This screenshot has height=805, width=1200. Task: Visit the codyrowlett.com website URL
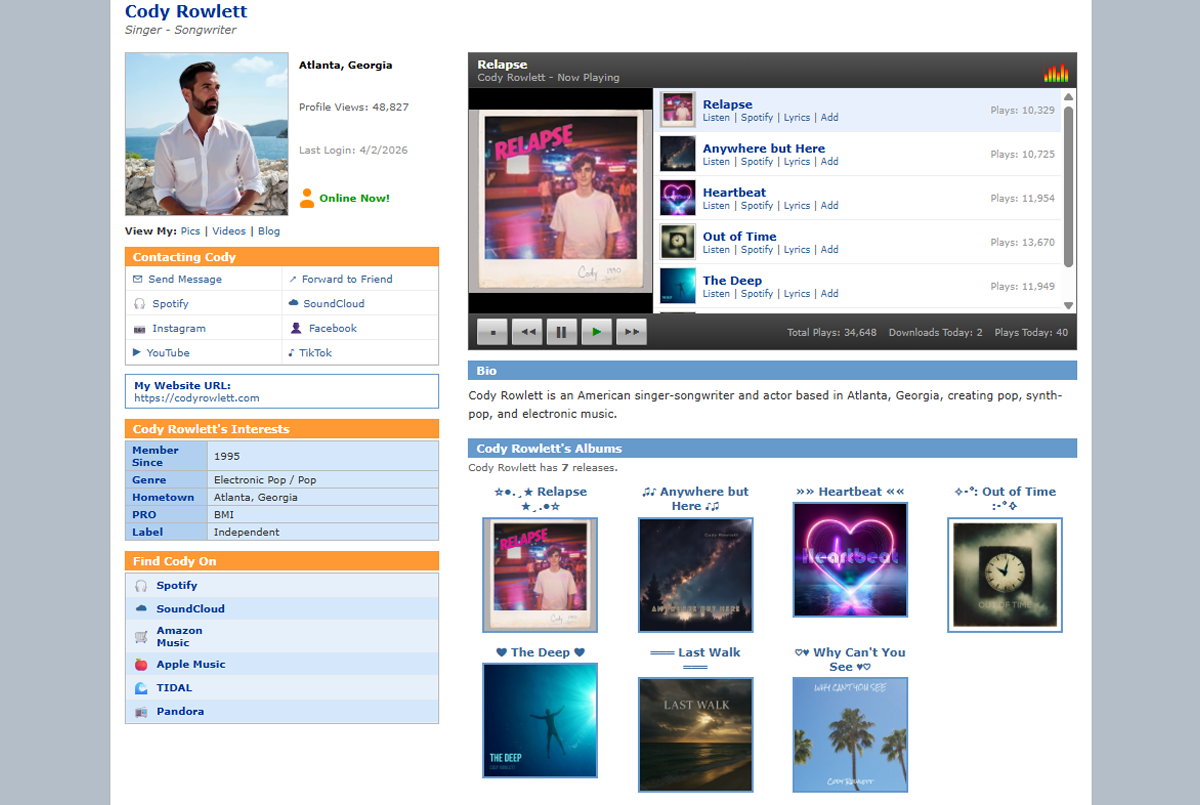pos(197,398)
